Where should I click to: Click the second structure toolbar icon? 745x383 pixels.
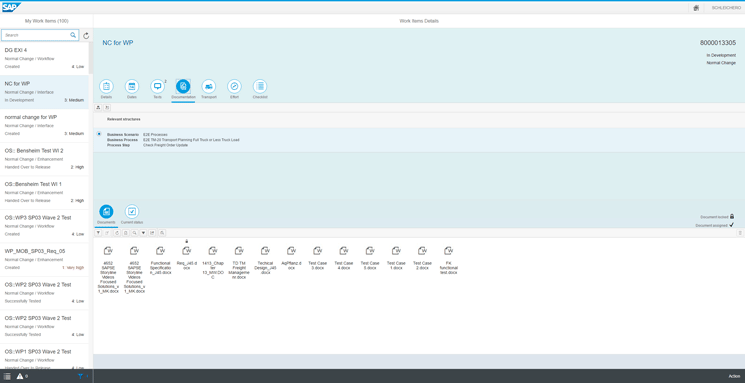click(107, 108)
